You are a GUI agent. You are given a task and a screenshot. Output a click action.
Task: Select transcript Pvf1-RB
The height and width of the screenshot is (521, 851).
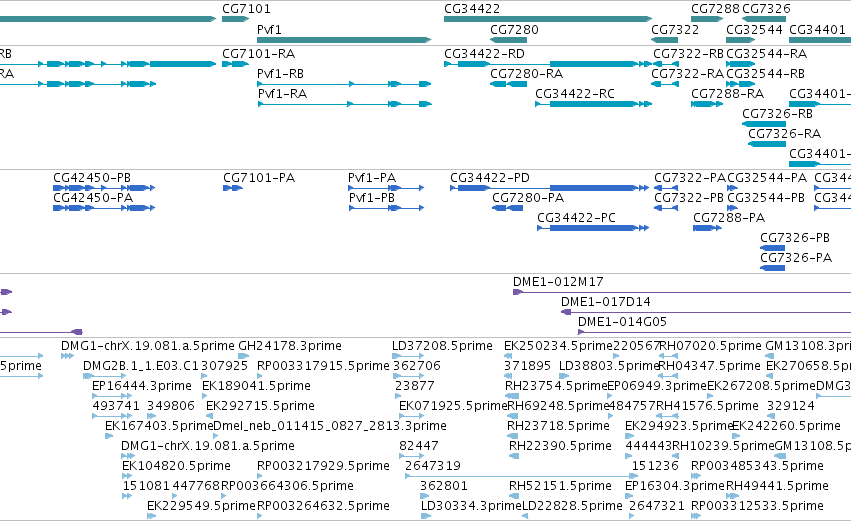pyautogui.click(x=280, y=74)
